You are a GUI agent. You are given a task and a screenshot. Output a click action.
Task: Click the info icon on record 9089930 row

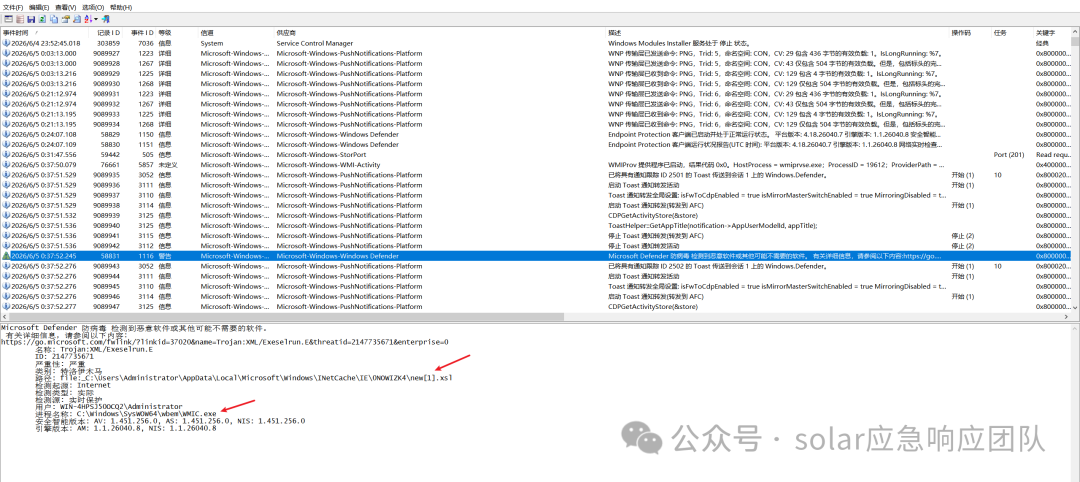[6, 83]
